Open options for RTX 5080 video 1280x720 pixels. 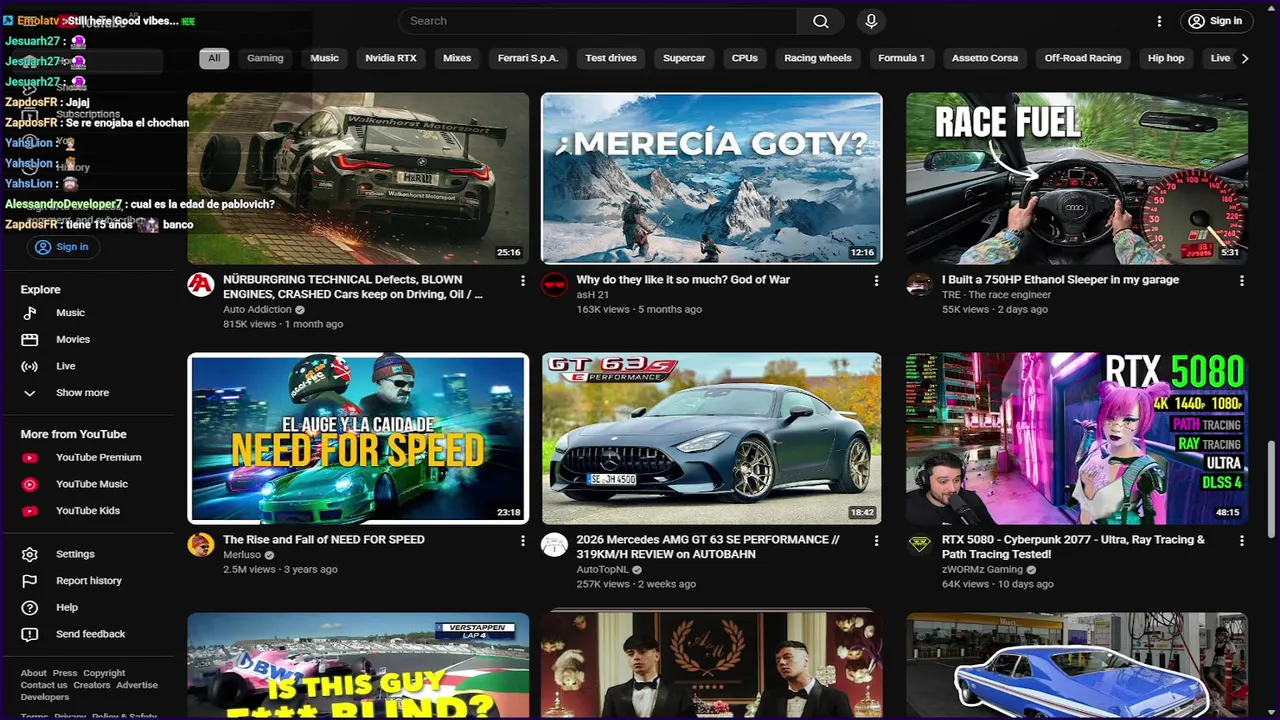tap(1241, 541)
